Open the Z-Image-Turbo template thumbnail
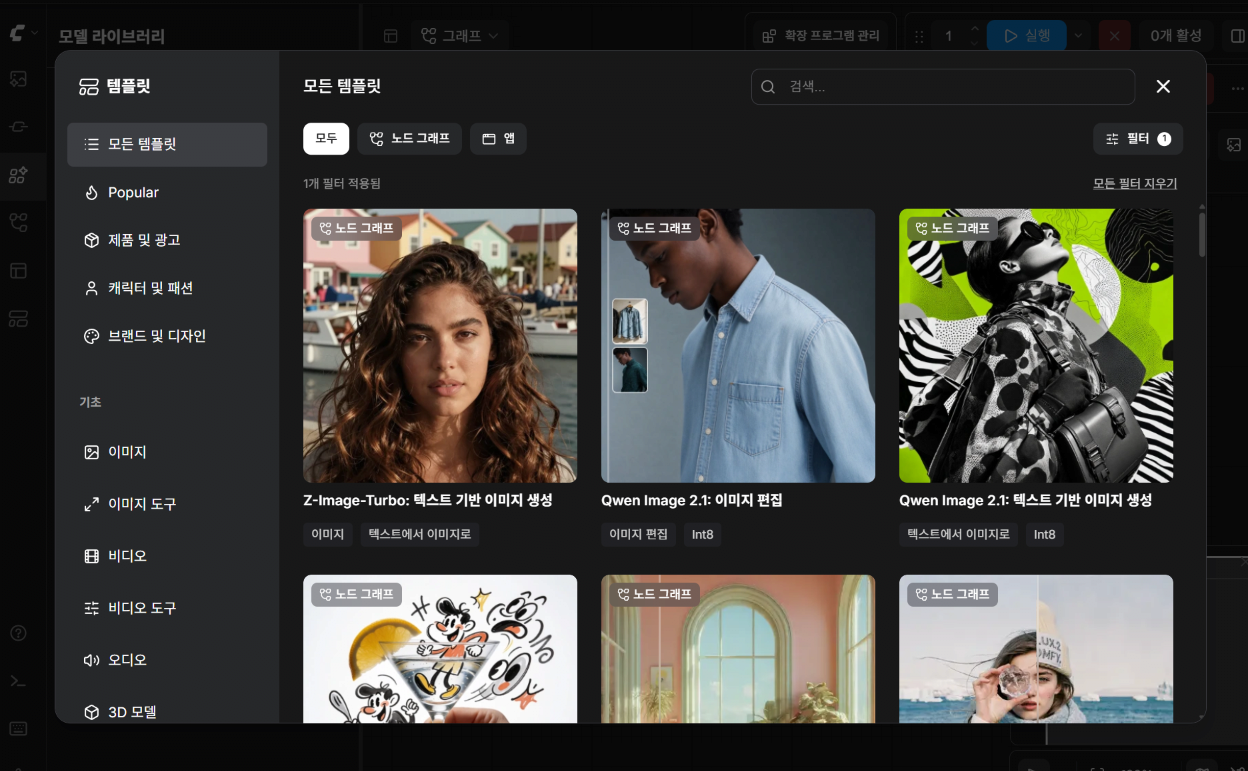The height and width of the screenshot is (771, 1248). 440,346
